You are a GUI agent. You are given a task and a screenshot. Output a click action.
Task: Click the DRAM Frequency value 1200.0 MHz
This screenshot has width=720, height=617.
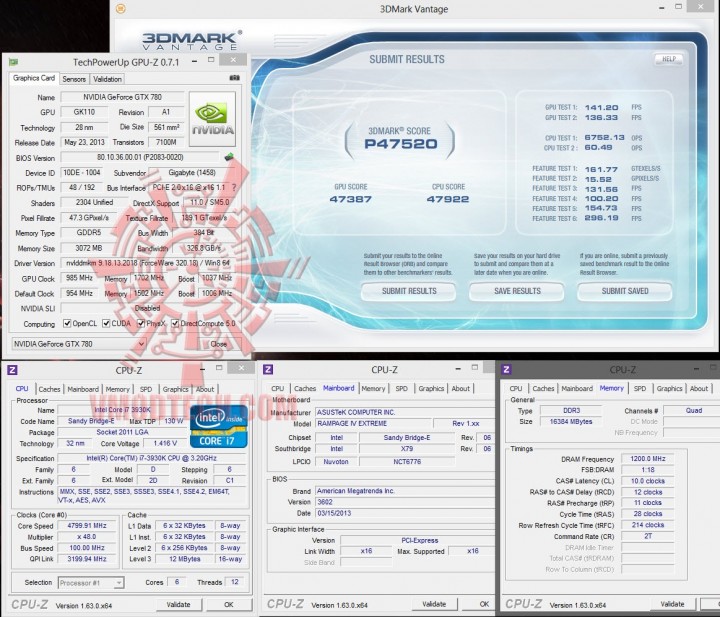pyautogui.click(x=647, y=459)
